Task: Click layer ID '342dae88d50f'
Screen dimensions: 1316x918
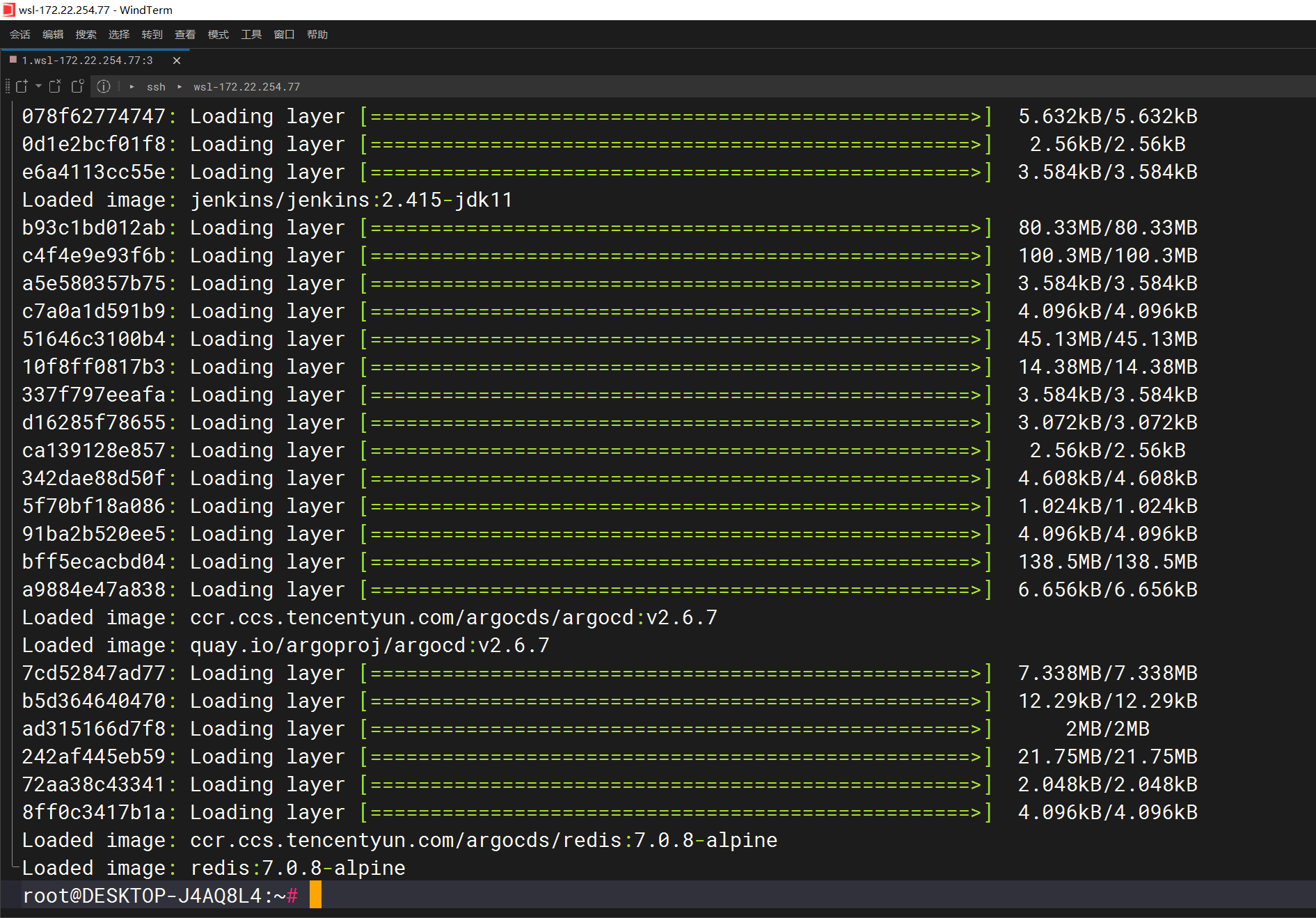Action: (x=94, y=478)
